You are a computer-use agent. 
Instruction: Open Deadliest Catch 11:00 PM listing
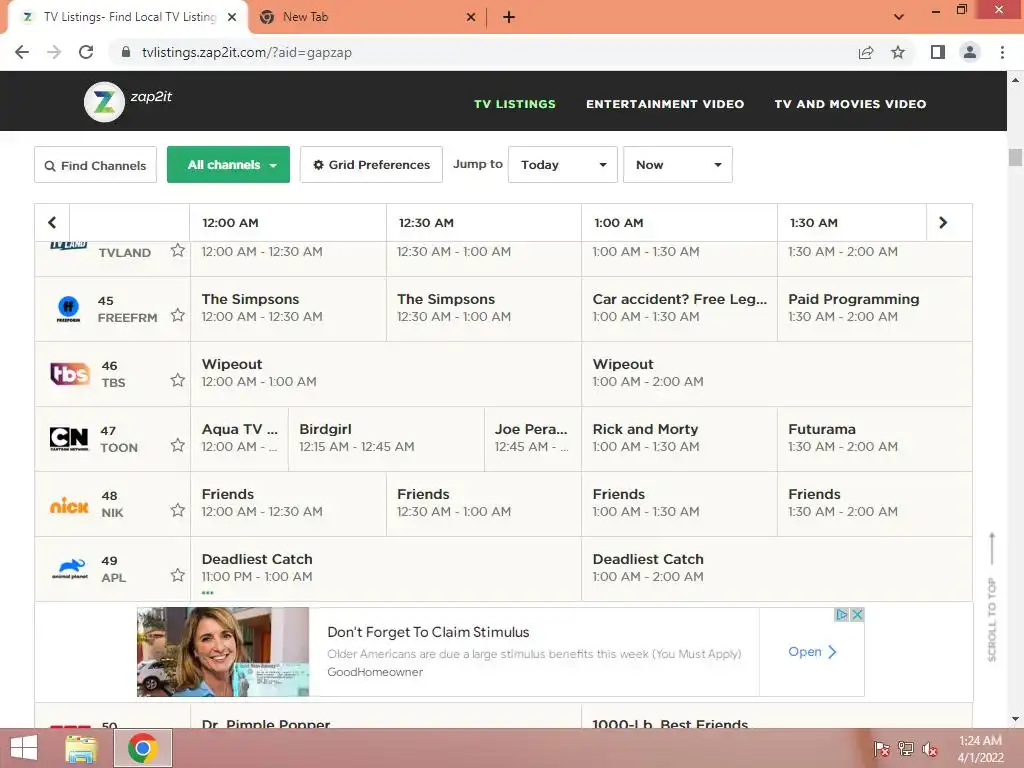click(x=386, y=569)
